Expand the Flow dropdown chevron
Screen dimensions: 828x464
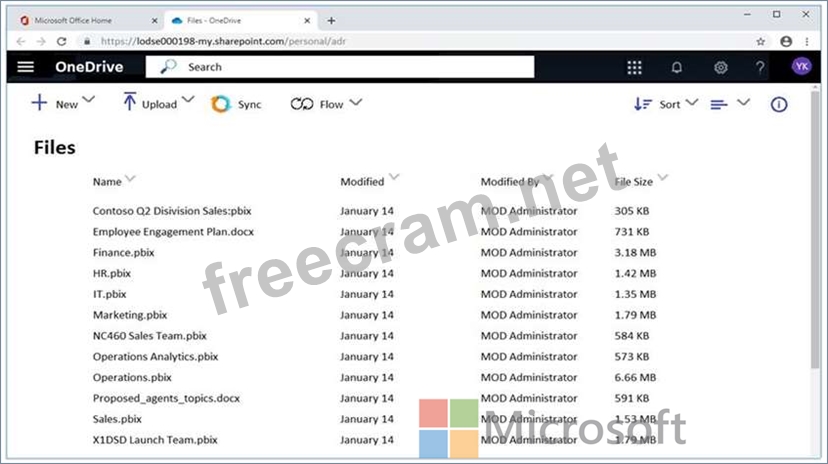pyautogui.click(x=356, y=102)
